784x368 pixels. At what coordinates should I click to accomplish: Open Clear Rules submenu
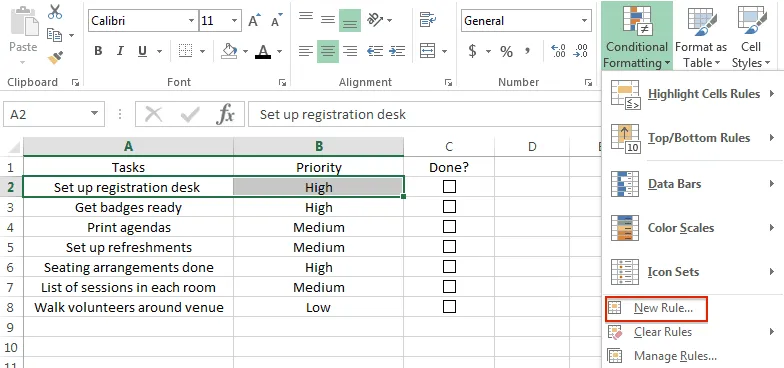click(x=692, y=332)
